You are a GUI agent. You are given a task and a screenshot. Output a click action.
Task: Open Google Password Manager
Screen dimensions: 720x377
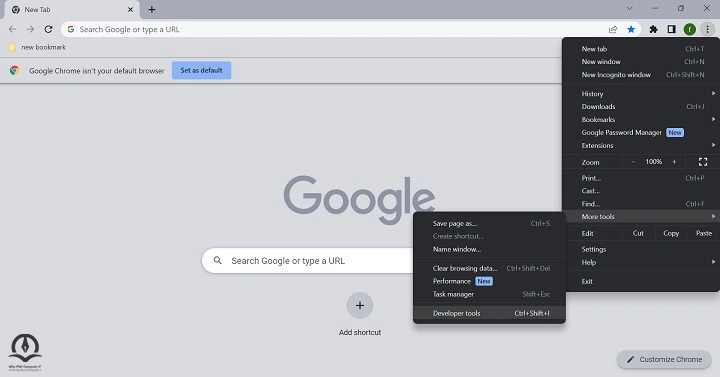coord(641,132)
